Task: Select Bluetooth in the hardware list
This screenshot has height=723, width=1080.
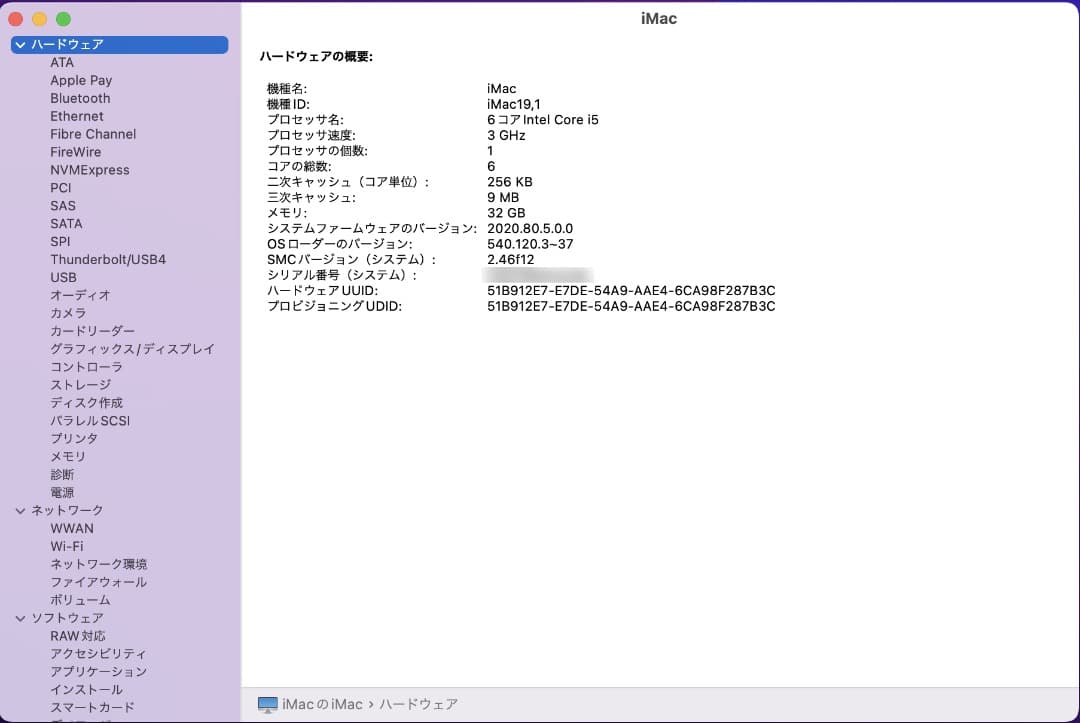Action: (80, 98)
